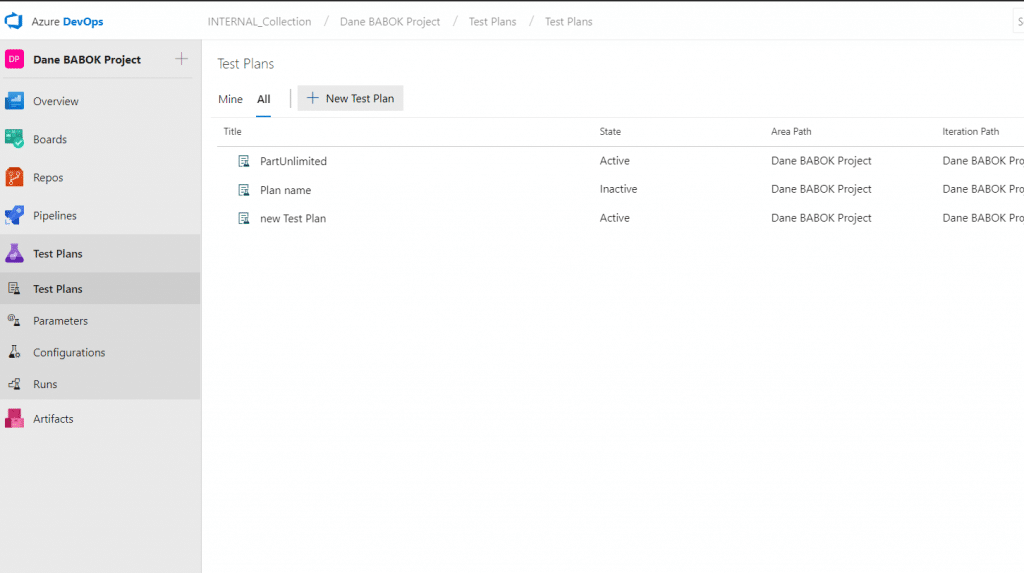Switch to the Mine tab

[230, 99]
